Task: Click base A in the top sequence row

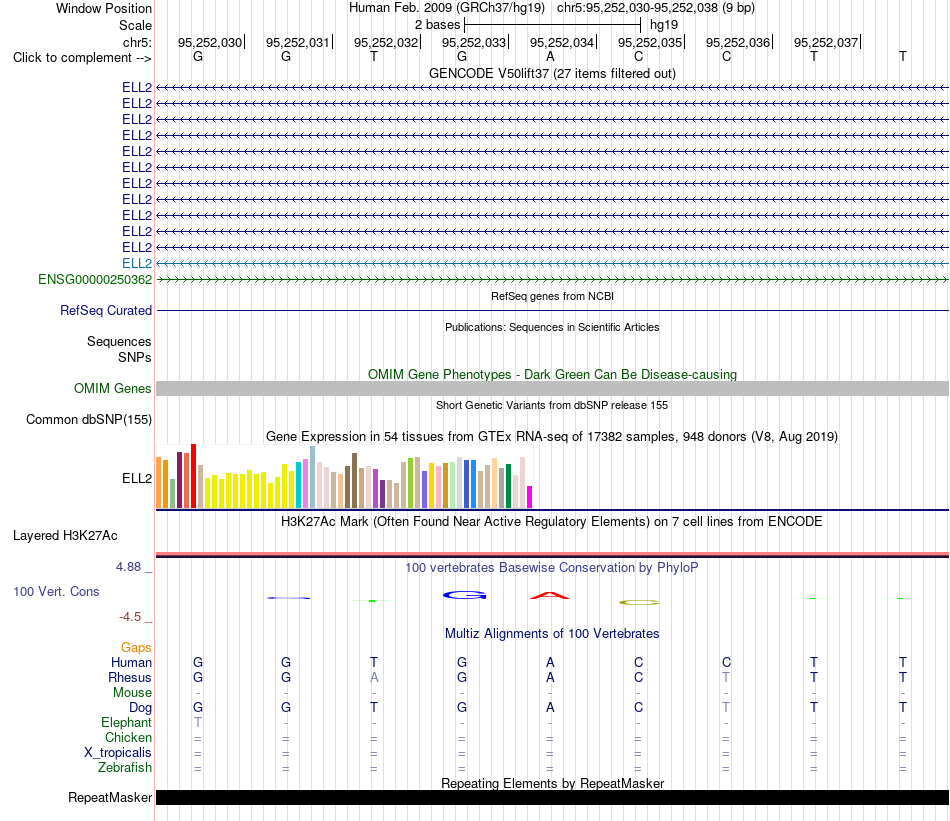Action: (x=550, y=56)
